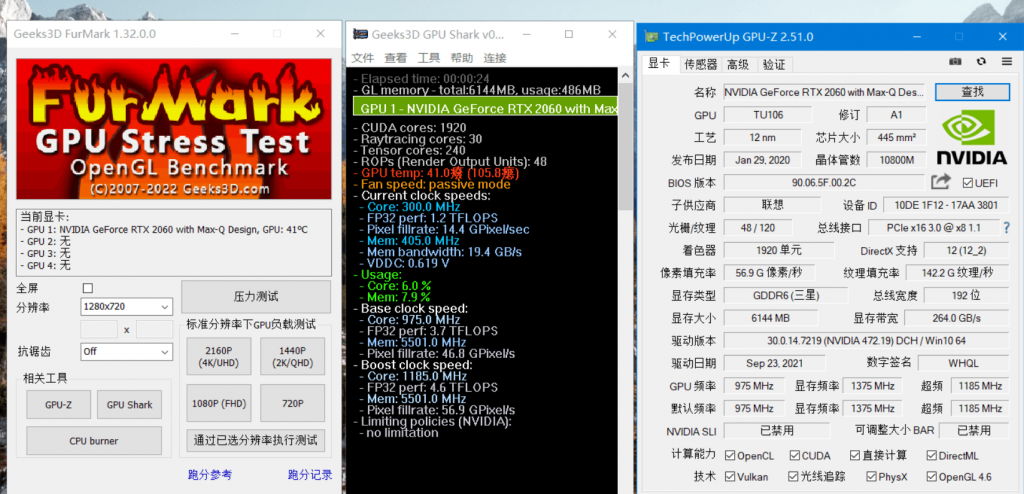Image resolution: width=1024 pixels, height=494 pixels.
Task: Click the 1080P (FHD) preset button
Action: pos(219,403)
